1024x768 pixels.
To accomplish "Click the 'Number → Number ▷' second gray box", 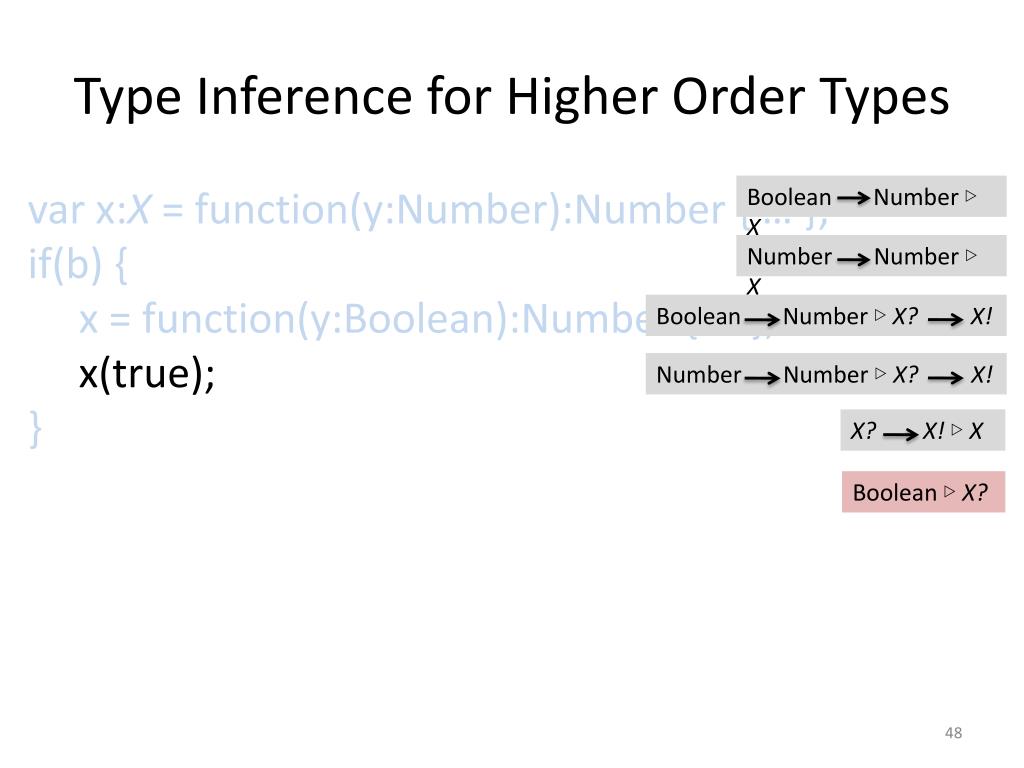I will point(871,256).
